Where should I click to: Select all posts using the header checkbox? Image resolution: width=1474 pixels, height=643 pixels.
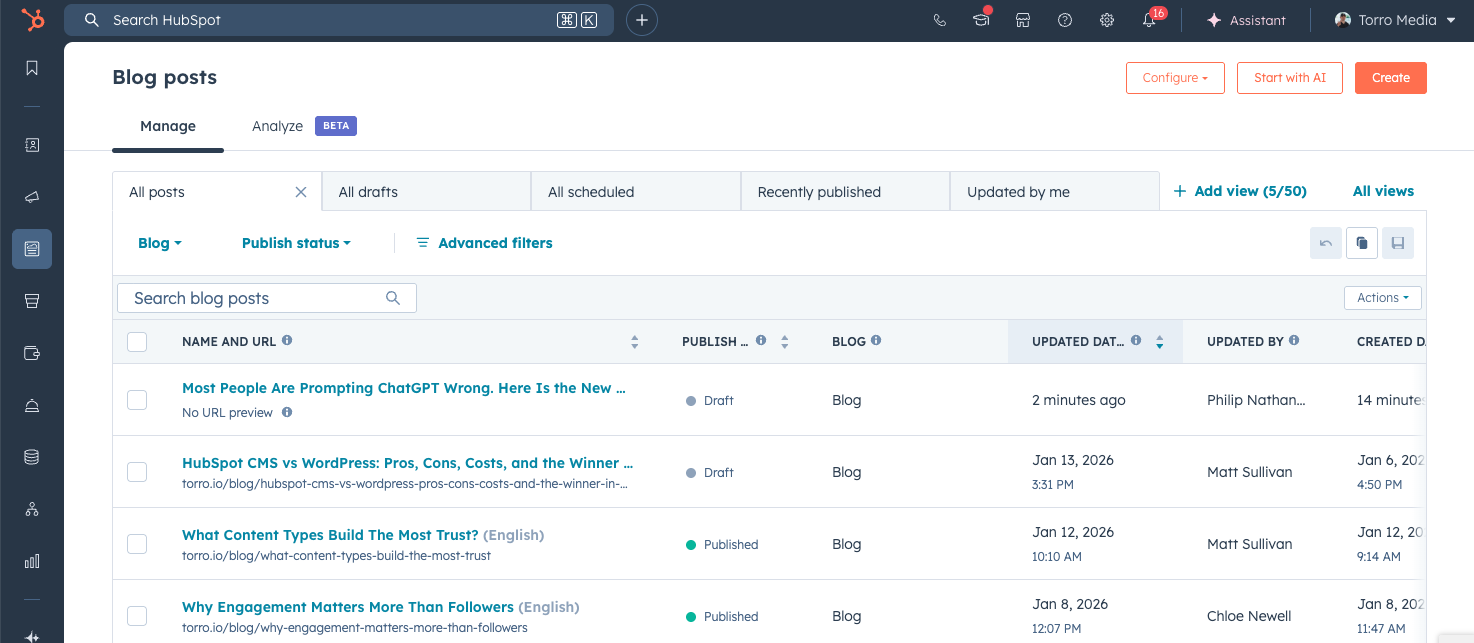[x=137, y=341]
